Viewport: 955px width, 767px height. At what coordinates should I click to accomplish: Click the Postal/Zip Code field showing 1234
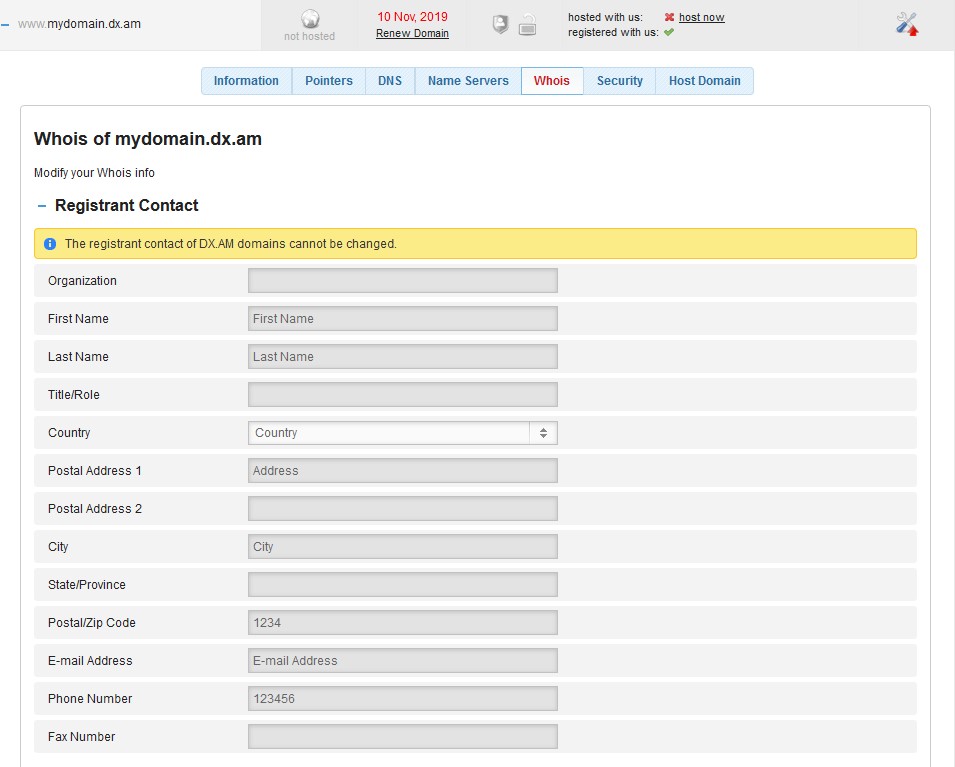coord(402,622)
